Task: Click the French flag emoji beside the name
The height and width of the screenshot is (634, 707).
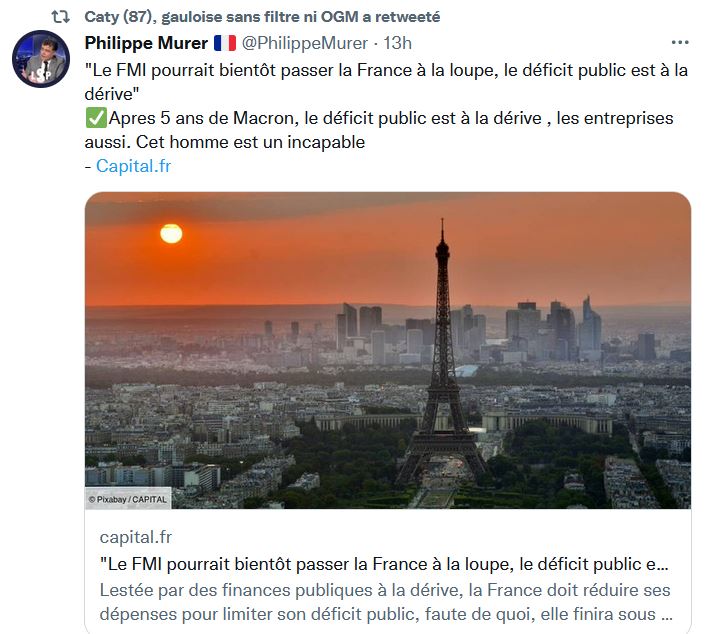Action: point(224,43)
